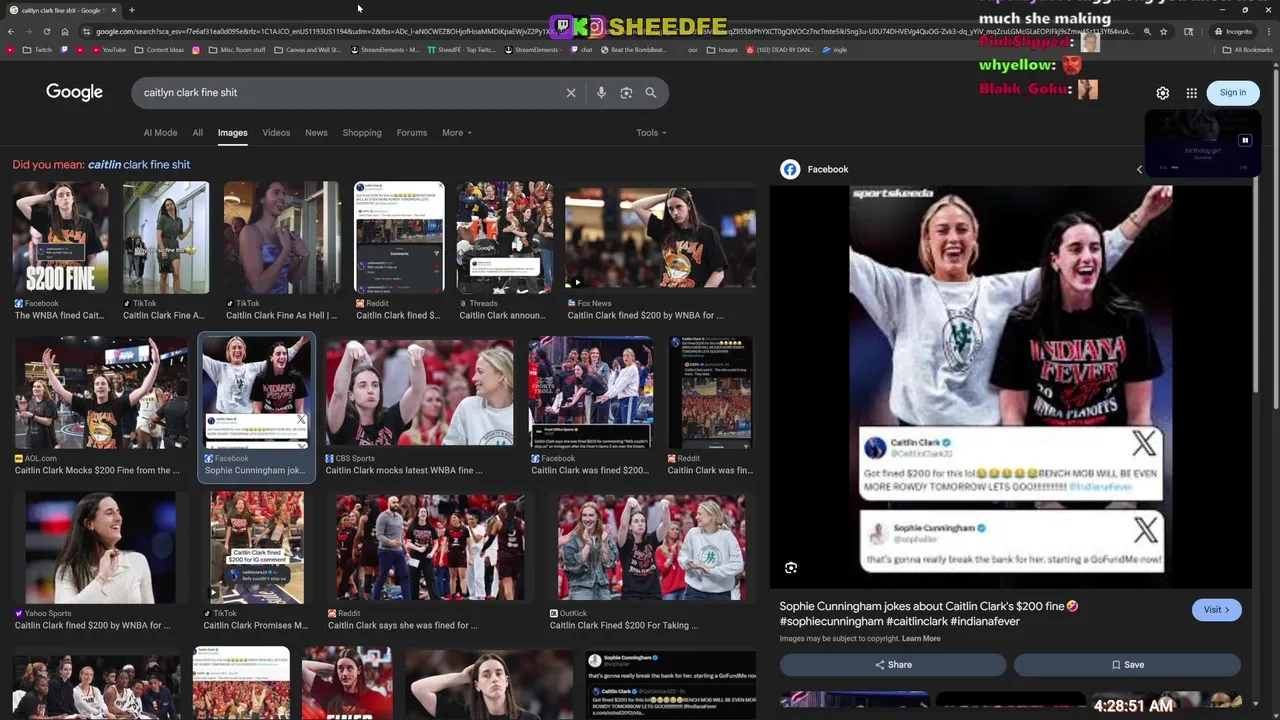
Task: Click the Lens search icon on the preview image
Action: [791, 568]
